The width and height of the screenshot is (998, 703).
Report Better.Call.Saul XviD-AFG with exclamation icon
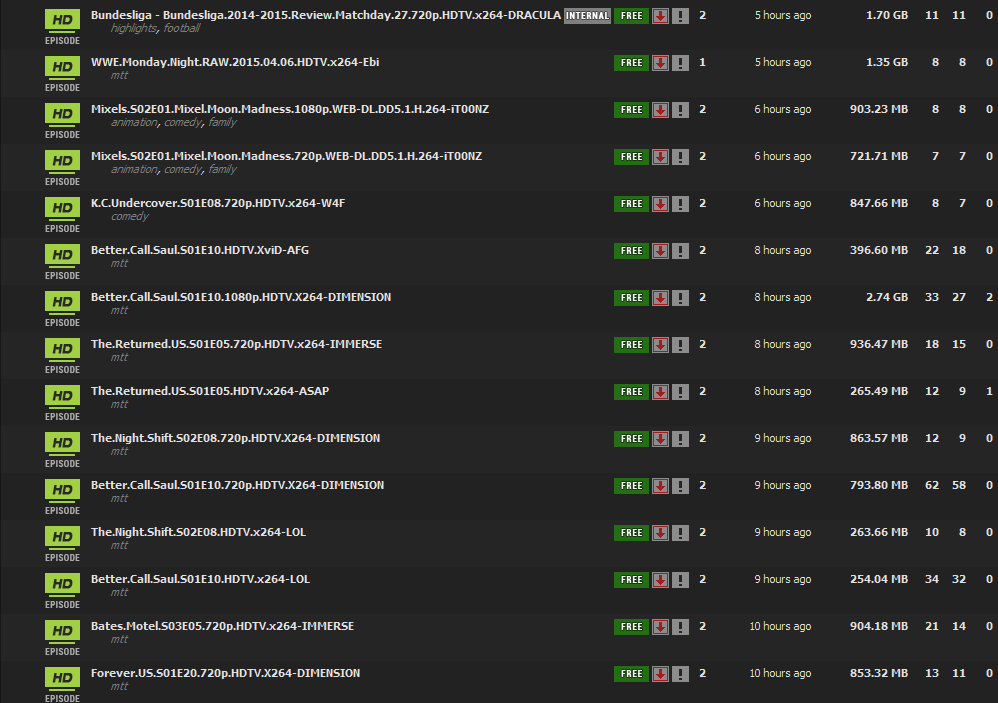click(680, 251)
